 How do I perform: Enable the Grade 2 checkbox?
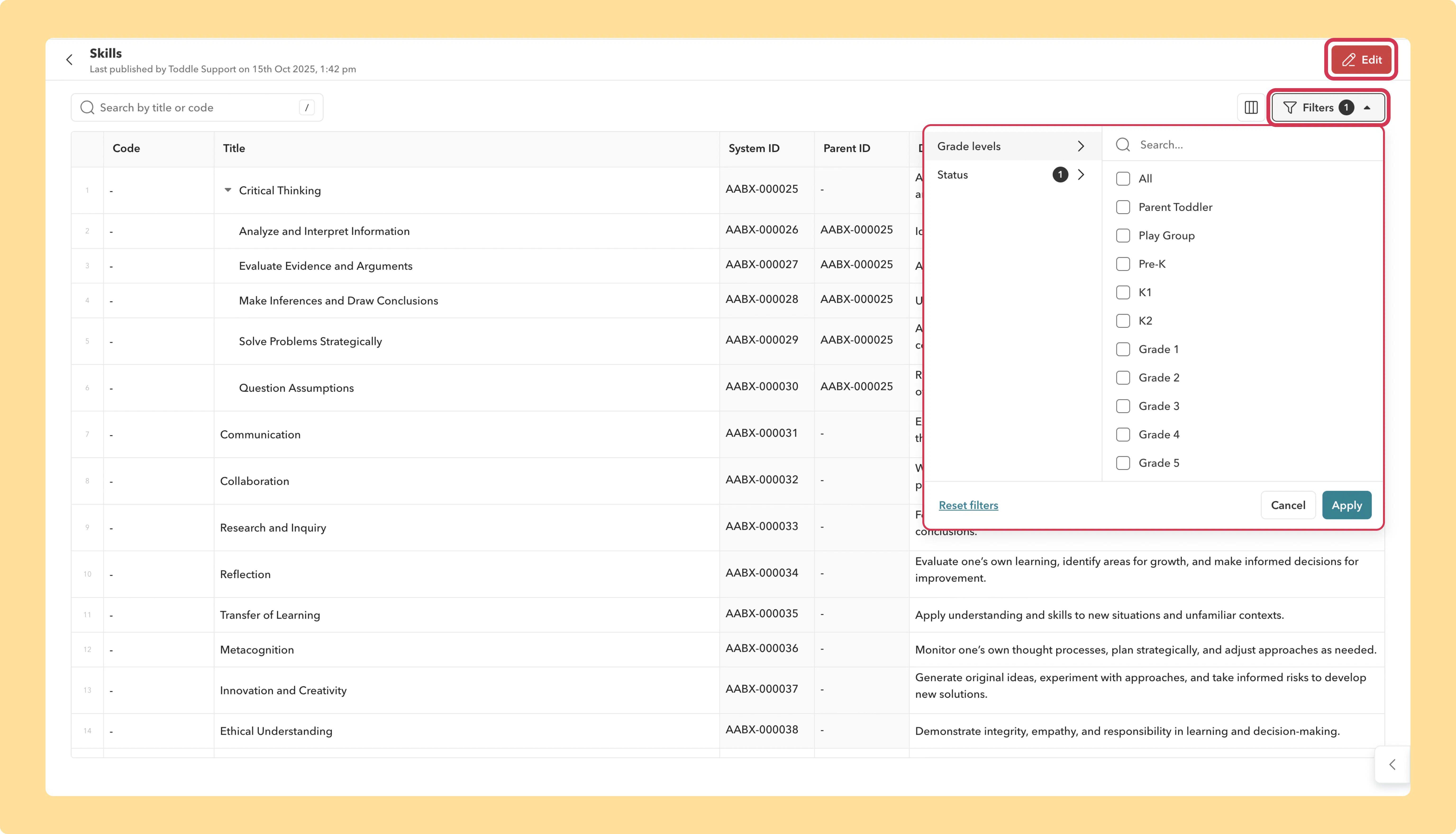(x=1123, y=377)
